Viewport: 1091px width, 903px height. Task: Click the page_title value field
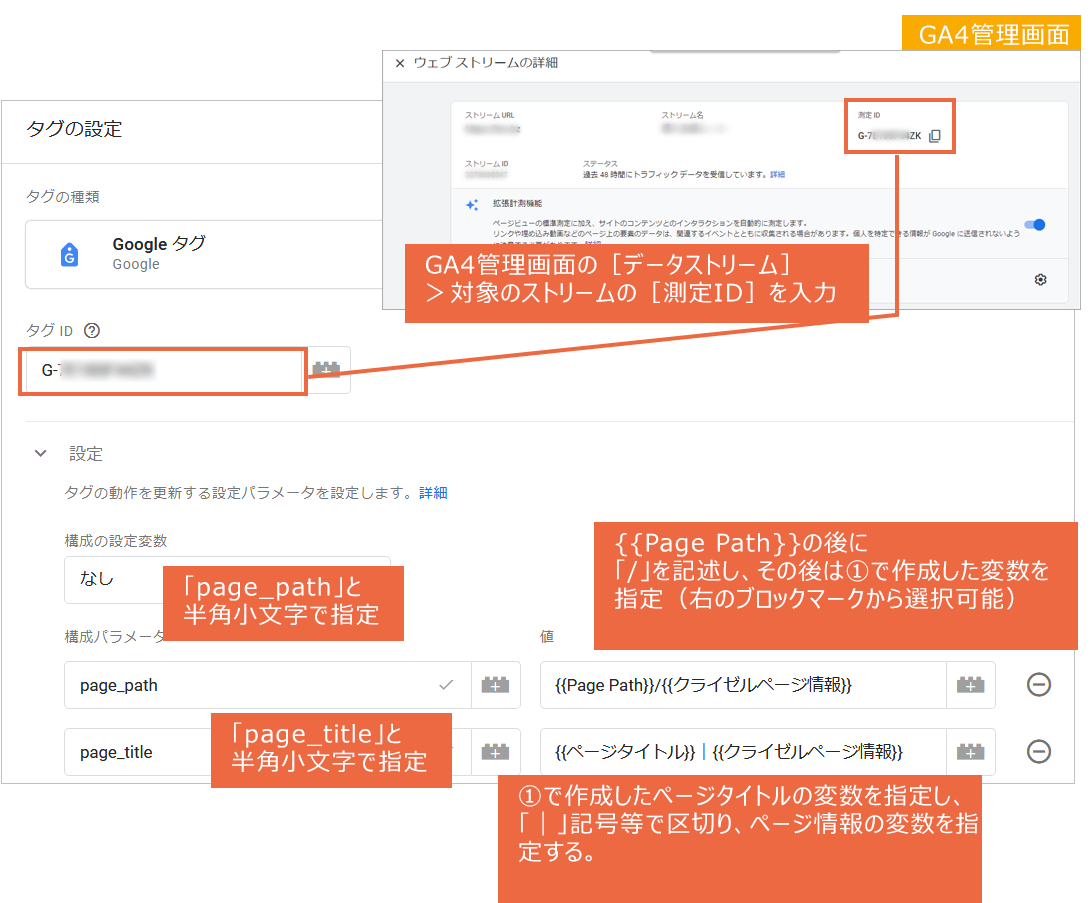click(x=743, y=752)
